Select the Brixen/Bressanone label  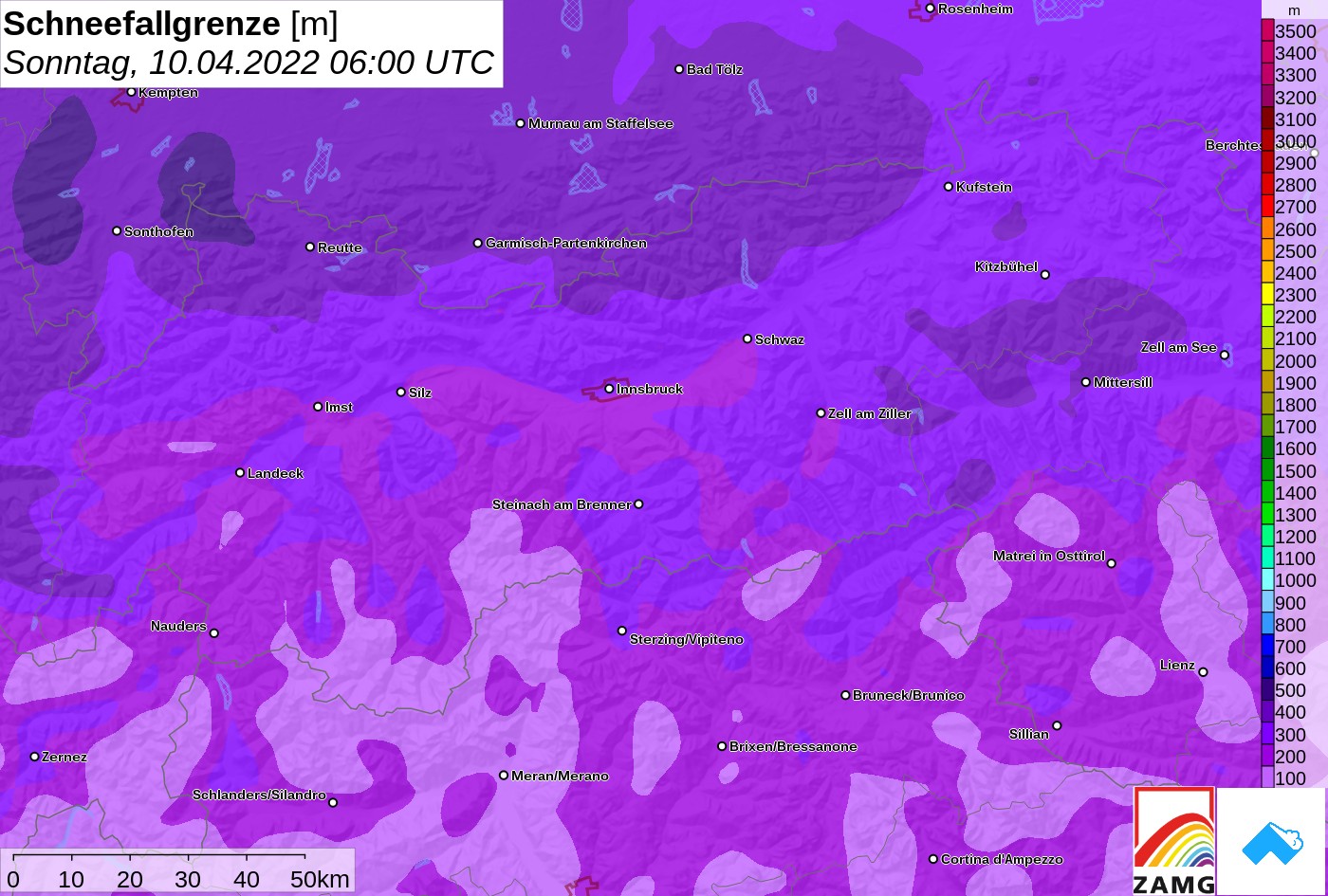tap(793, 747)
